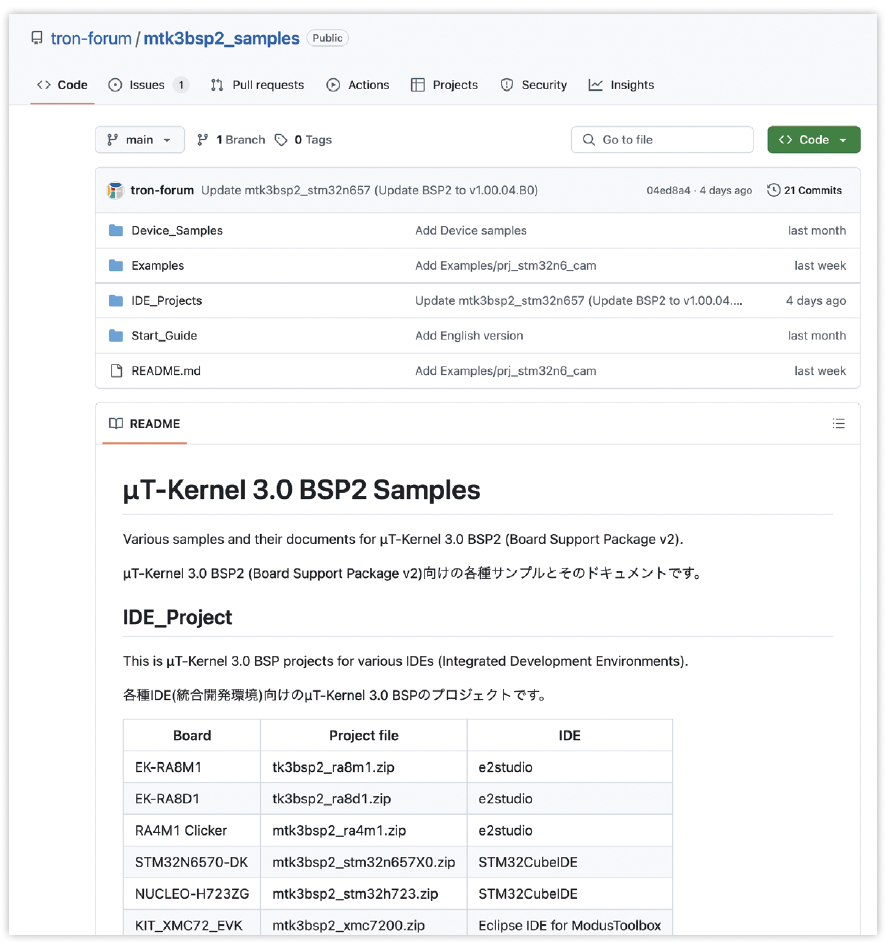Click the 'Add English version' commit message
Image resolution: width=892 pixels, height=948 pixels.
pyautogui.click(x=469, y=336)
